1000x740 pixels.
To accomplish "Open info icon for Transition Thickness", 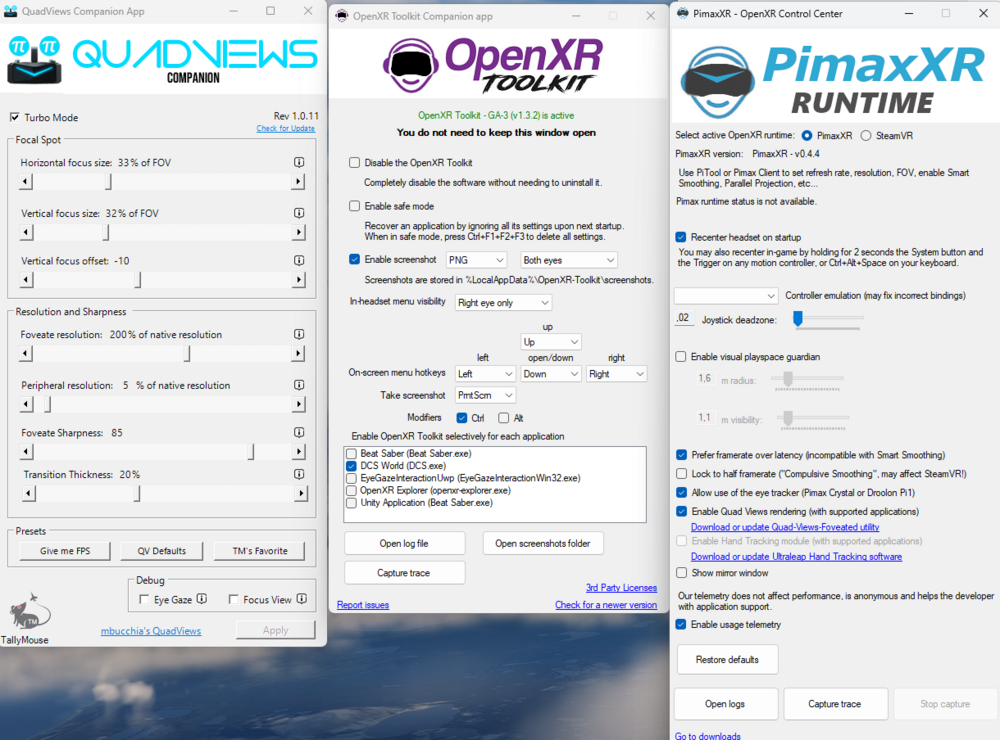I will [x=298, y=474].
